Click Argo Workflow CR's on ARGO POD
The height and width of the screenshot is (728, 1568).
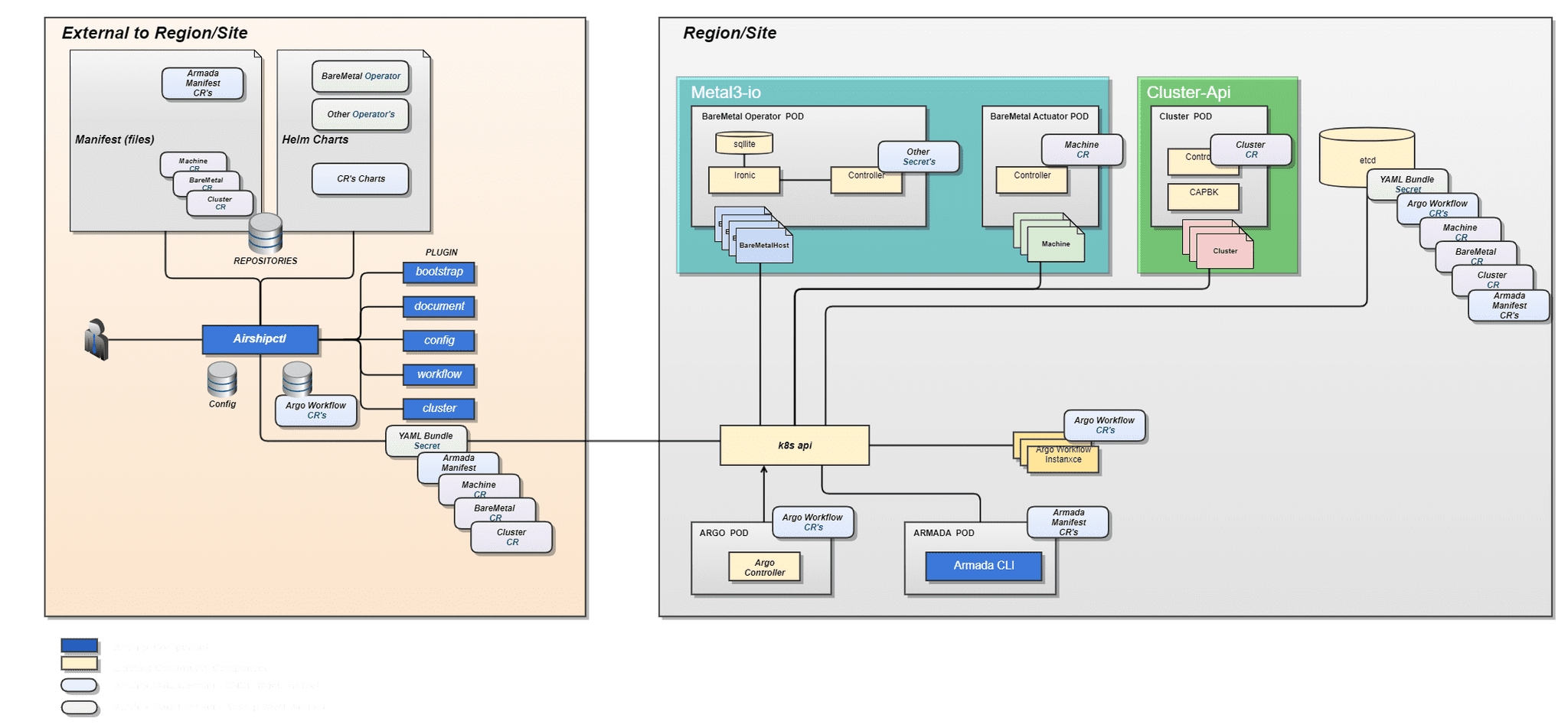[812, 522]
